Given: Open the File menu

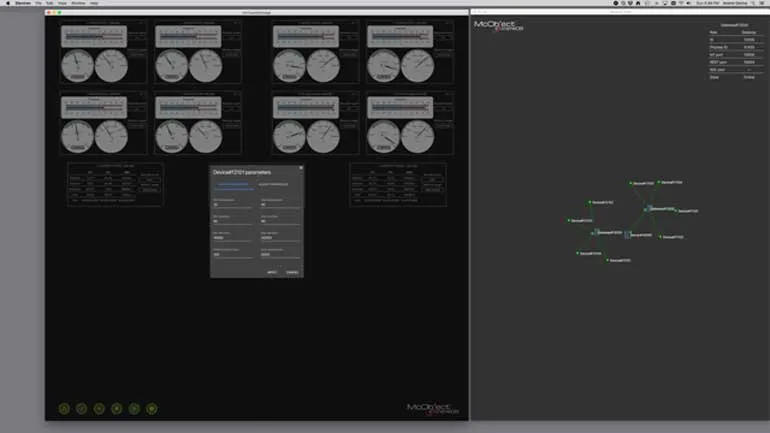Looking at the screenshot, I should click(38, 4).
